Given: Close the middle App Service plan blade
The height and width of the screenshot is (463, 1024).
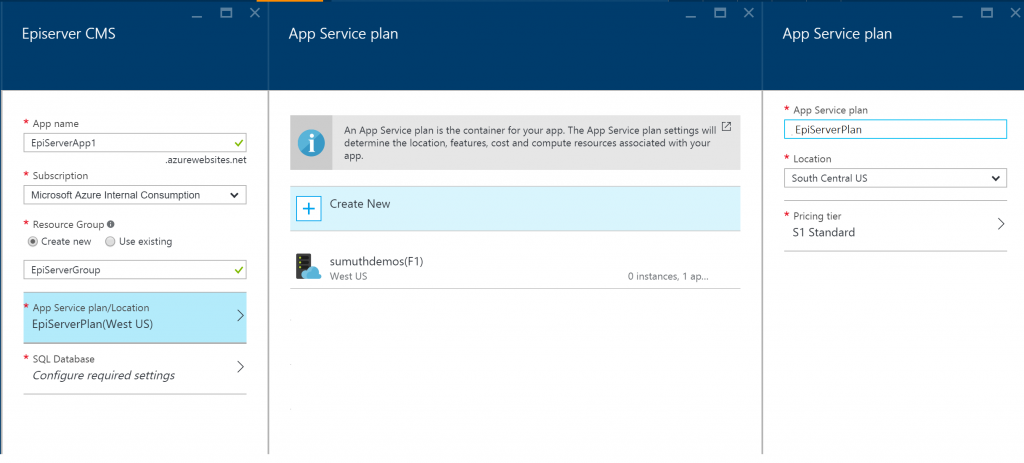Looking at the screenshot, I should [749, 13].
